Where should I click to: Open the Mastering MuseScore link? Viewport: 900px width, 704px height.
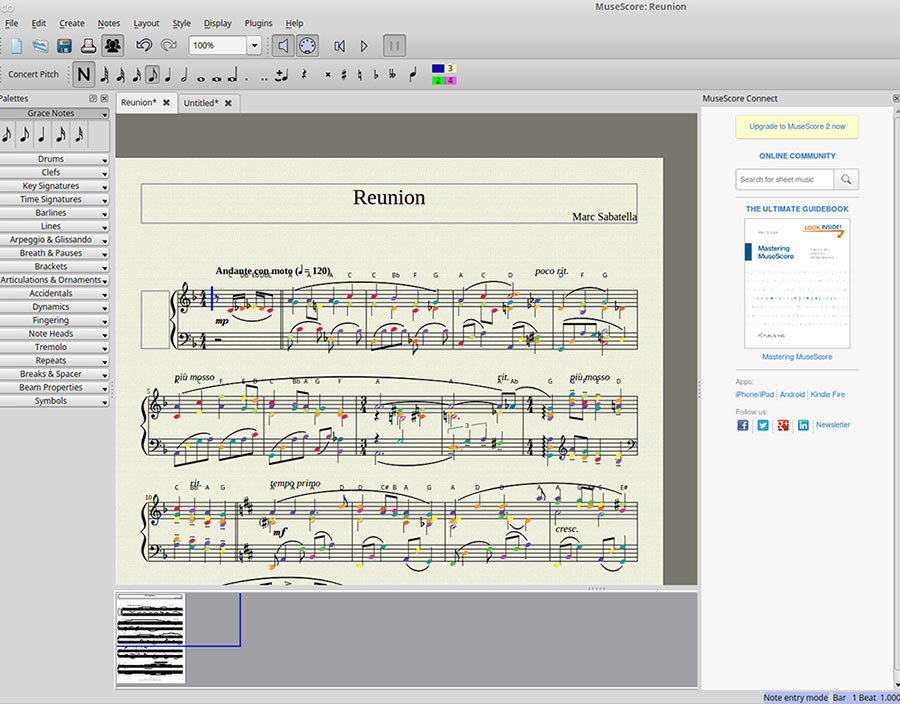click(797, 357)
